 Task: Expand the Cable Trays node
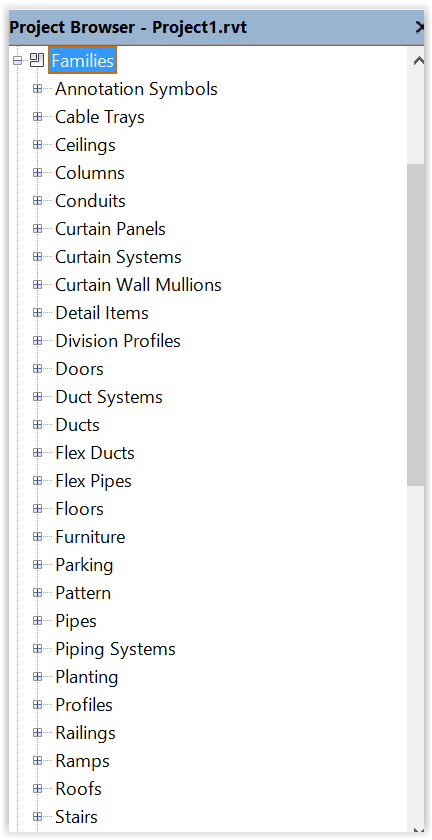(x=37, y=116)
